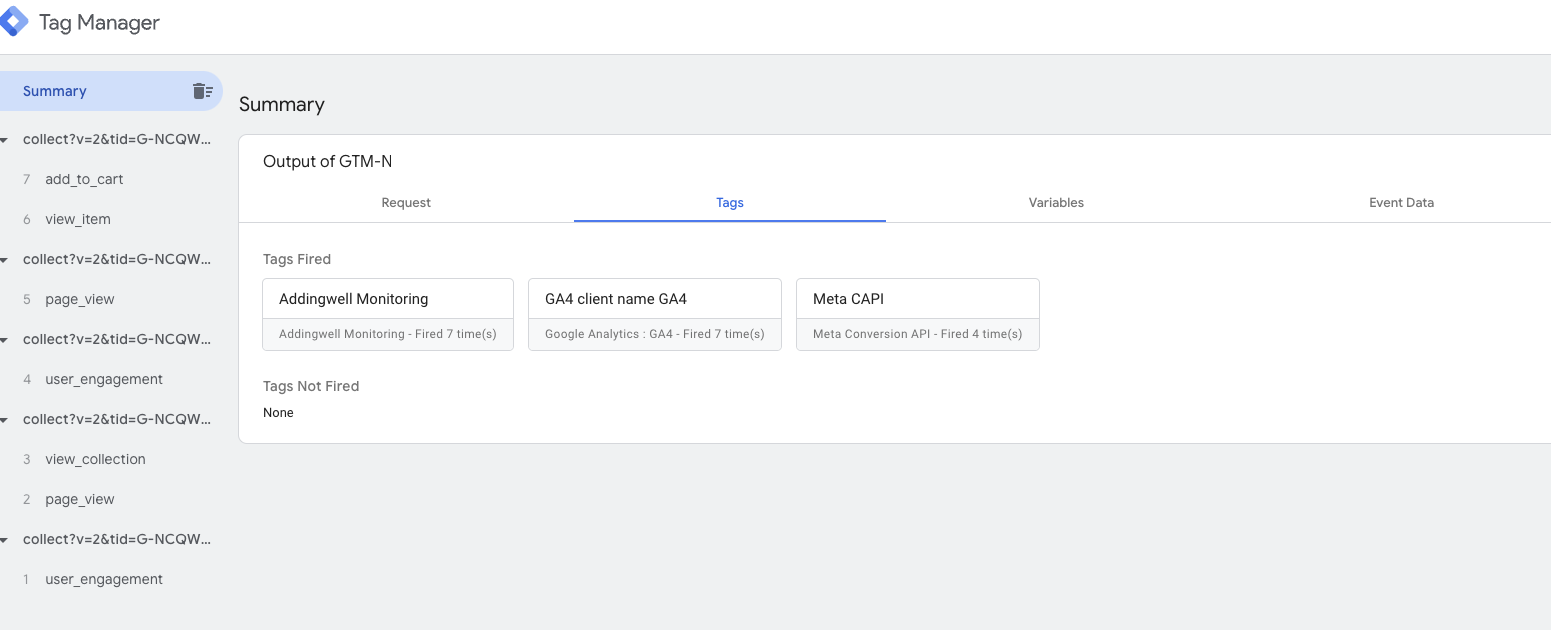This screenshot has height=630, width=1551.
Task: Select the Tags tab
Action: click(730, 202)
